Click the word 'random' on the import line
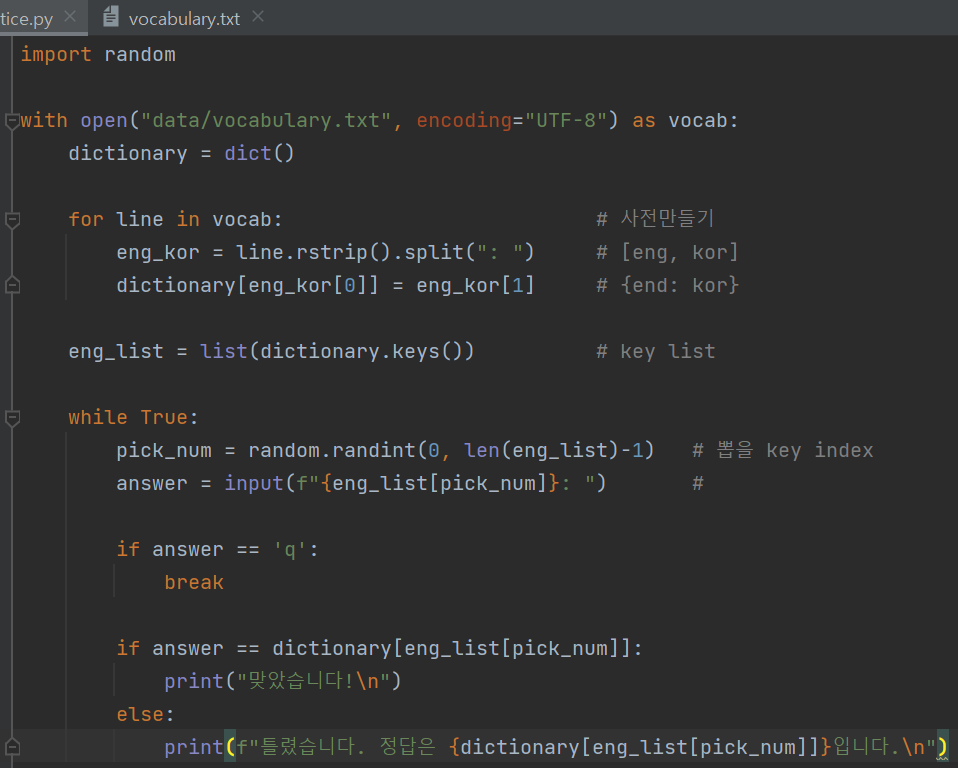958x768 pixels. pos(140,54)
